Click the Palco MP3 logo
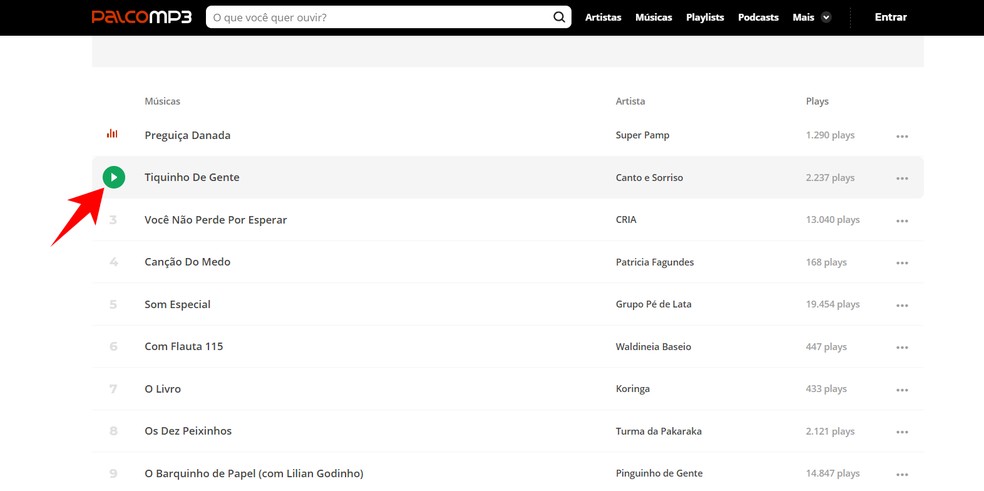 pyautogui.click(x=141, y=17)
